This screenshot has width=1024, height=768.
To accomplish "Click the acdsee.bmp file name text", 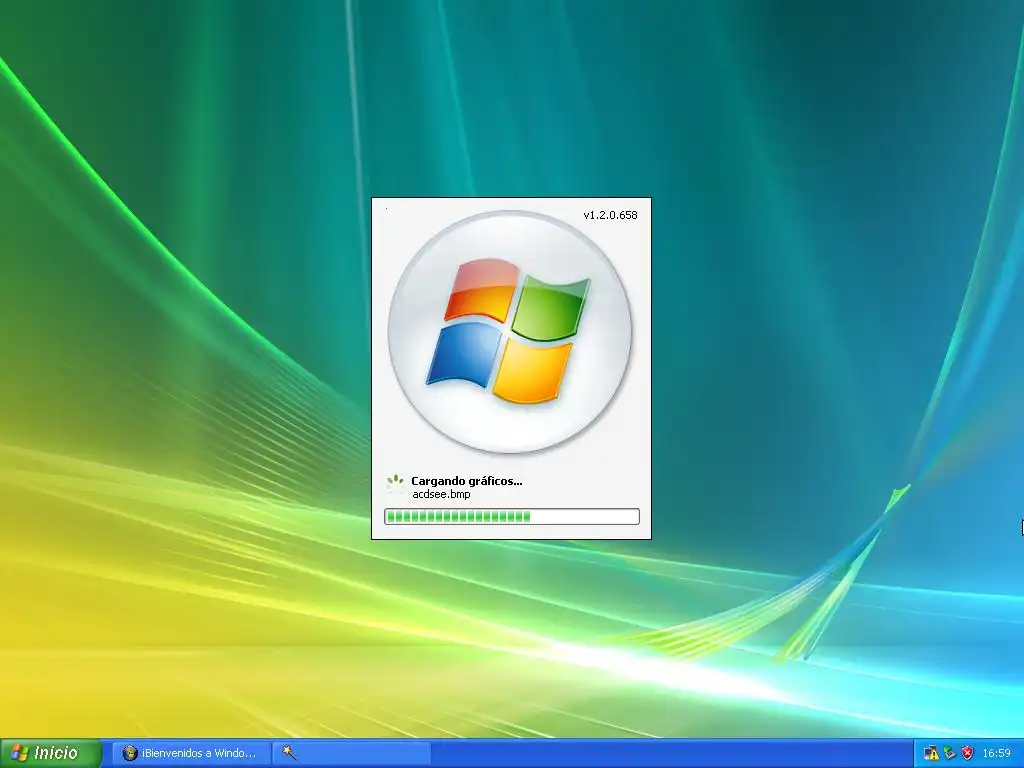I will pyautogui.click(x=441, y=494).
